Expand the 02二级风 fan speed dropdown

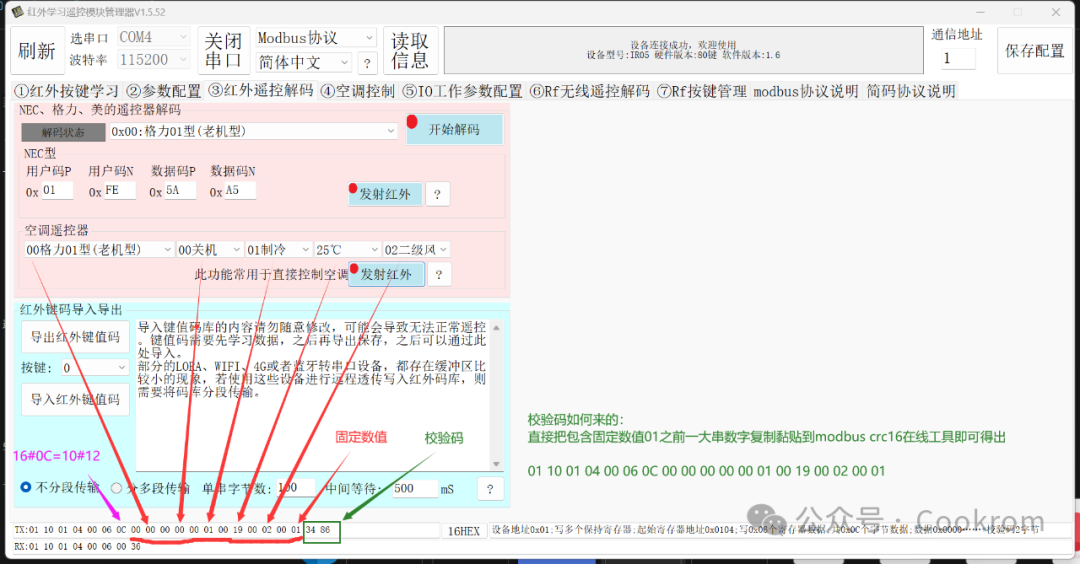pos(416,249)
